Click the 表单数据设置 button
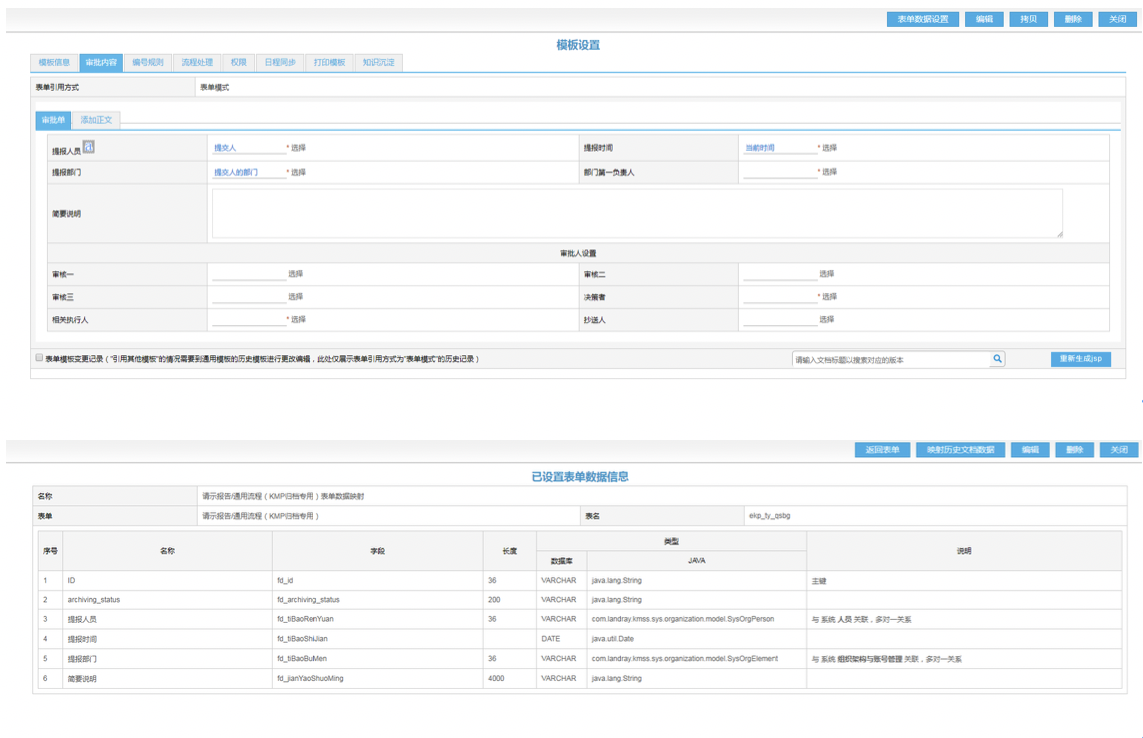The height and width of the screenshot is (738, 1143). click(x=922, y=19)
